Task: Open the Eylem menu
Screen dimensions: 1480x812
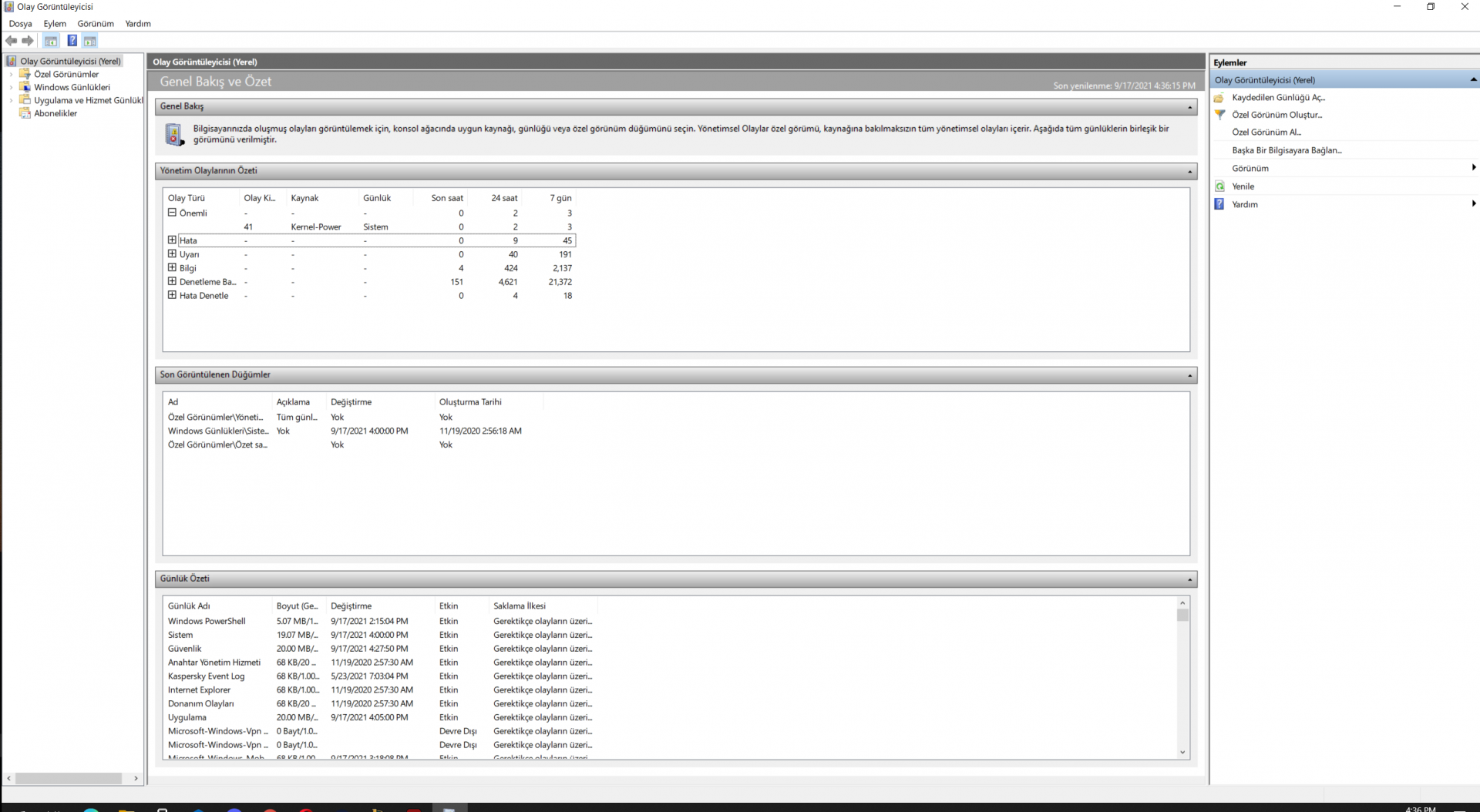Action: pos(55,24)
